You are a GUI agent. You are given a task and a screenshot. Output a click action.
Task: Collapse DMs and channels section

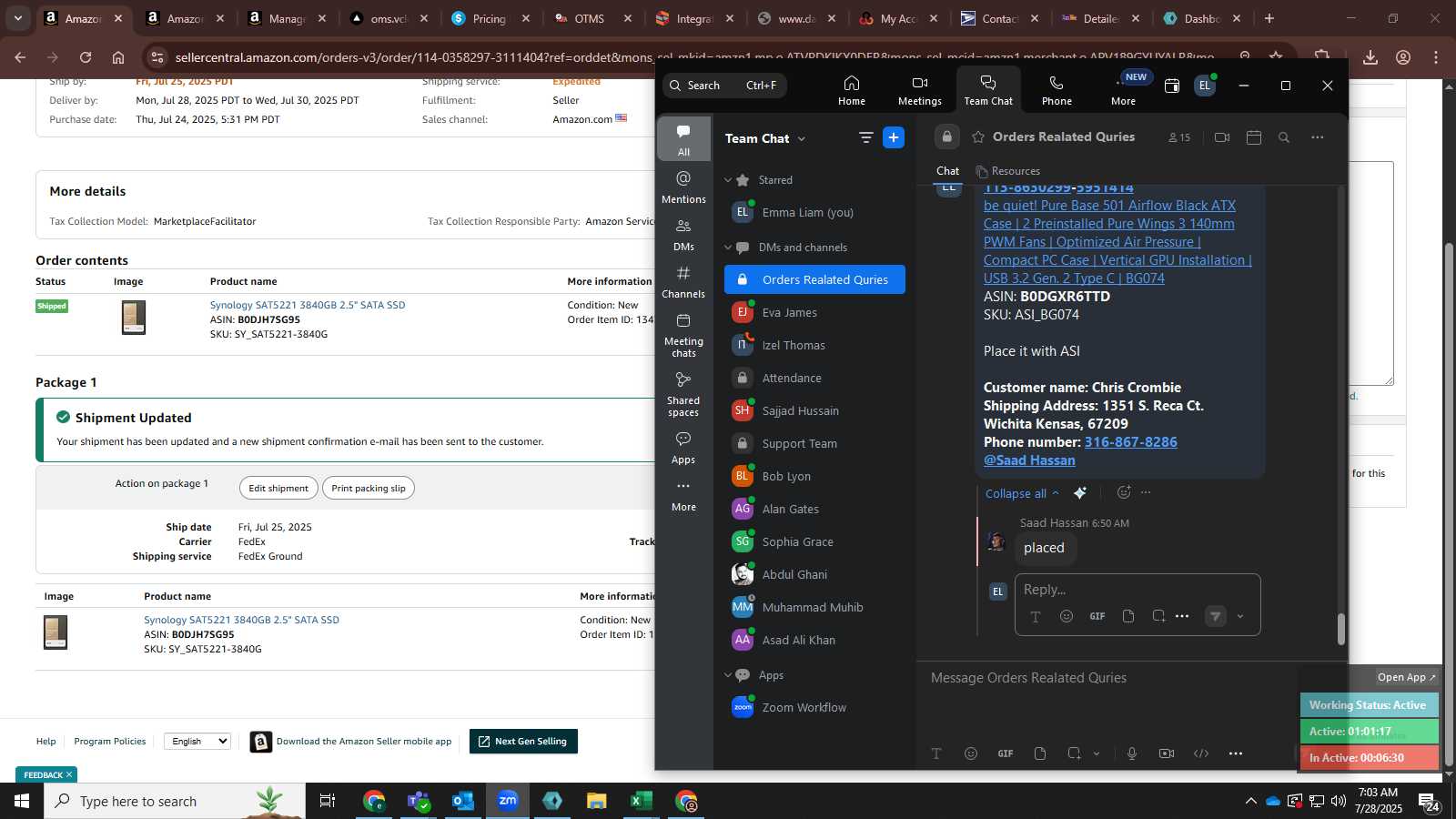tap(728, 248)
